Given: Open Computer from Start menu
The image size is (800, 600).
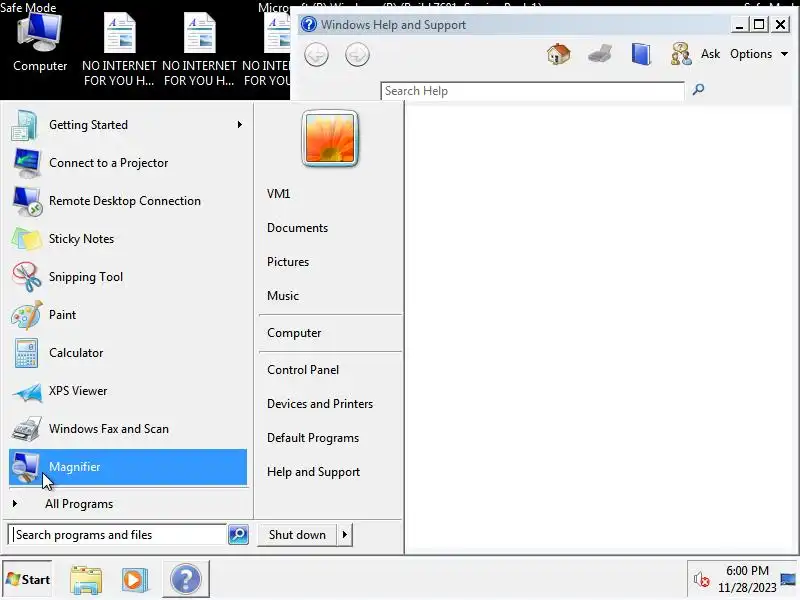Looking at the screenshot, I should click(x=294, y=333).
